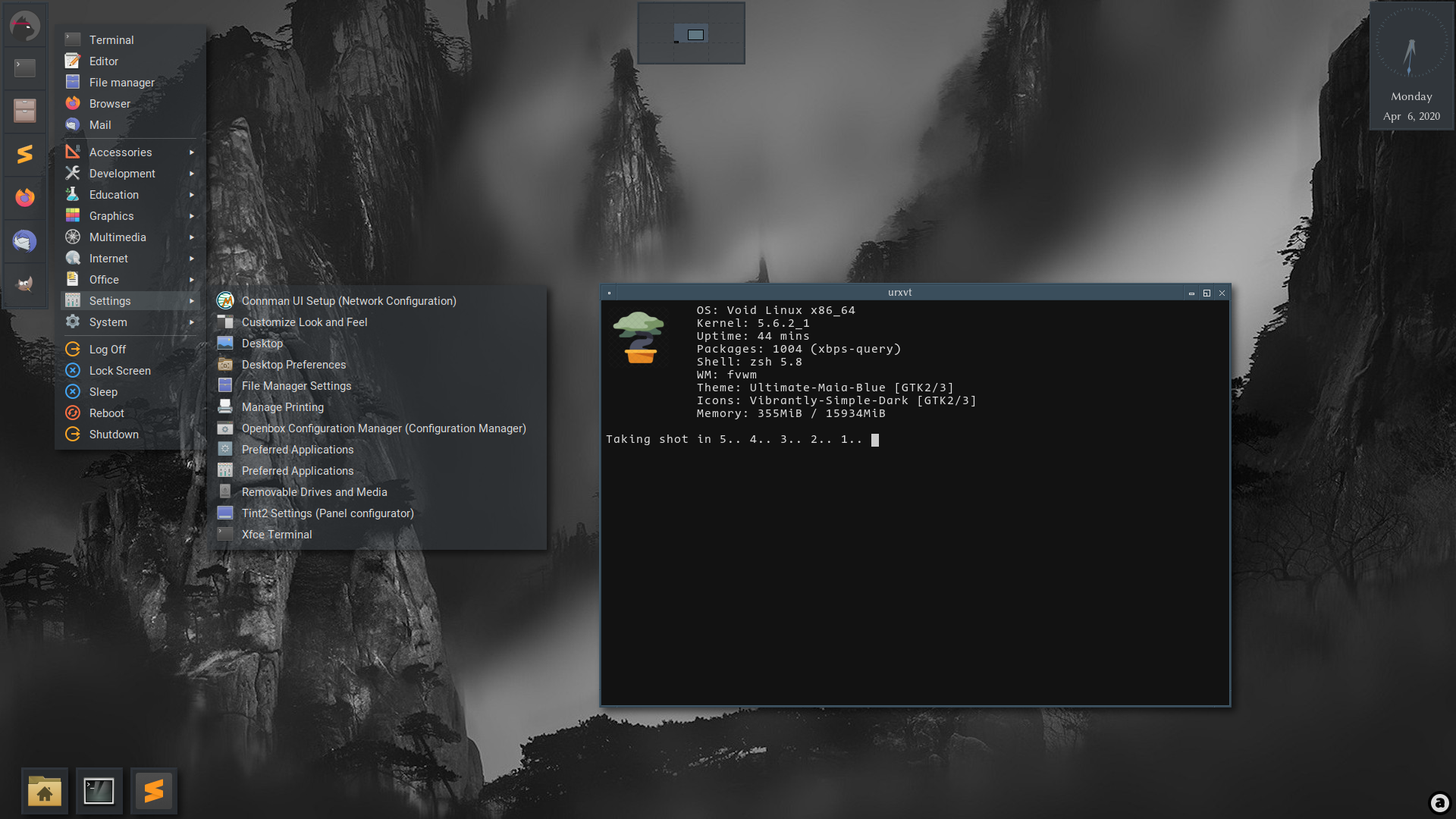This screenshot has height=819, width=1456.
Task: Click the analog clock widget
Action: point(1411,44)
